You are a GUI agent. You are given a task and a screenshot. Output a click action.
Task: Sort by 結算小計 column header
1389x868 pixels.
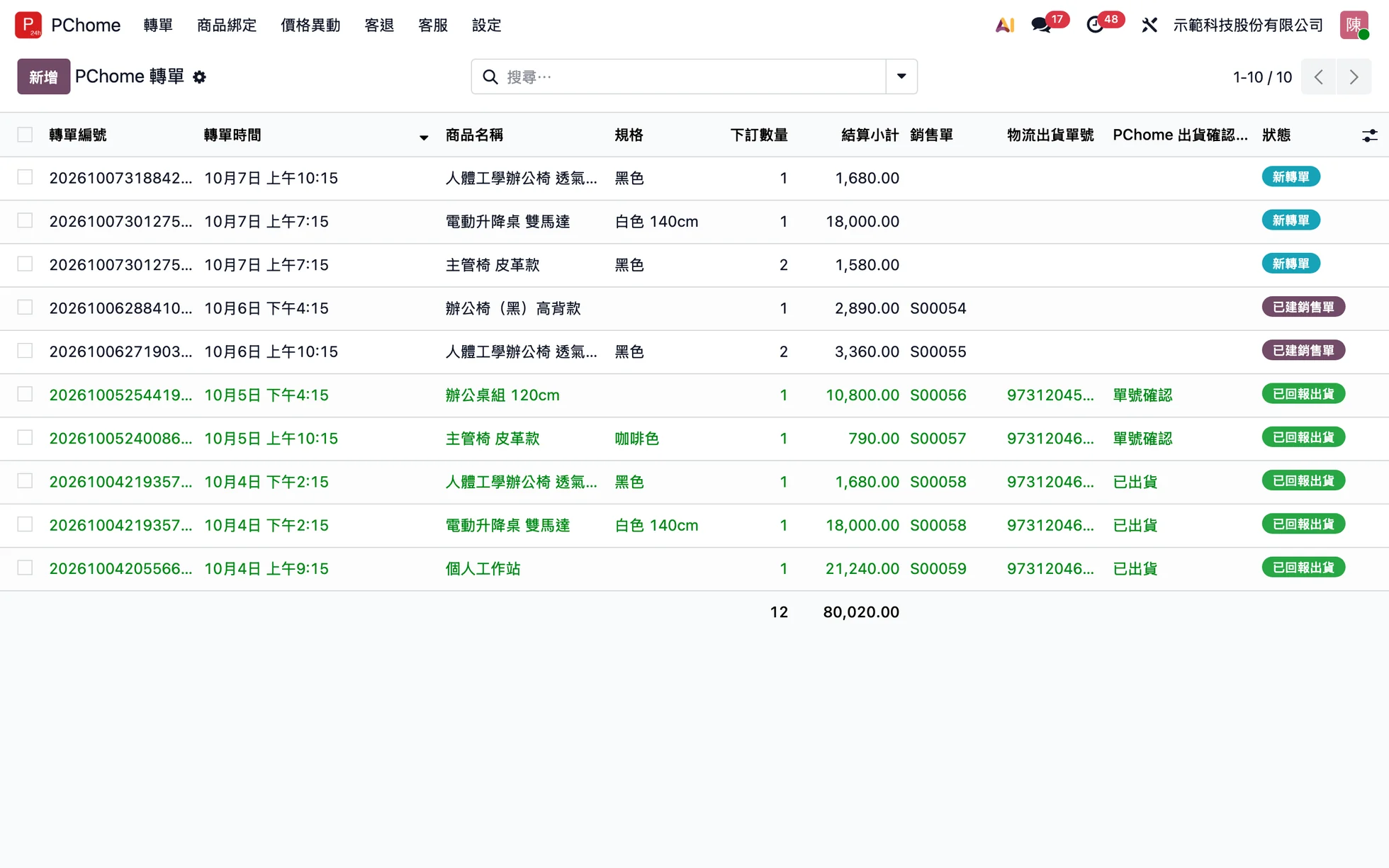pos(870,135)
